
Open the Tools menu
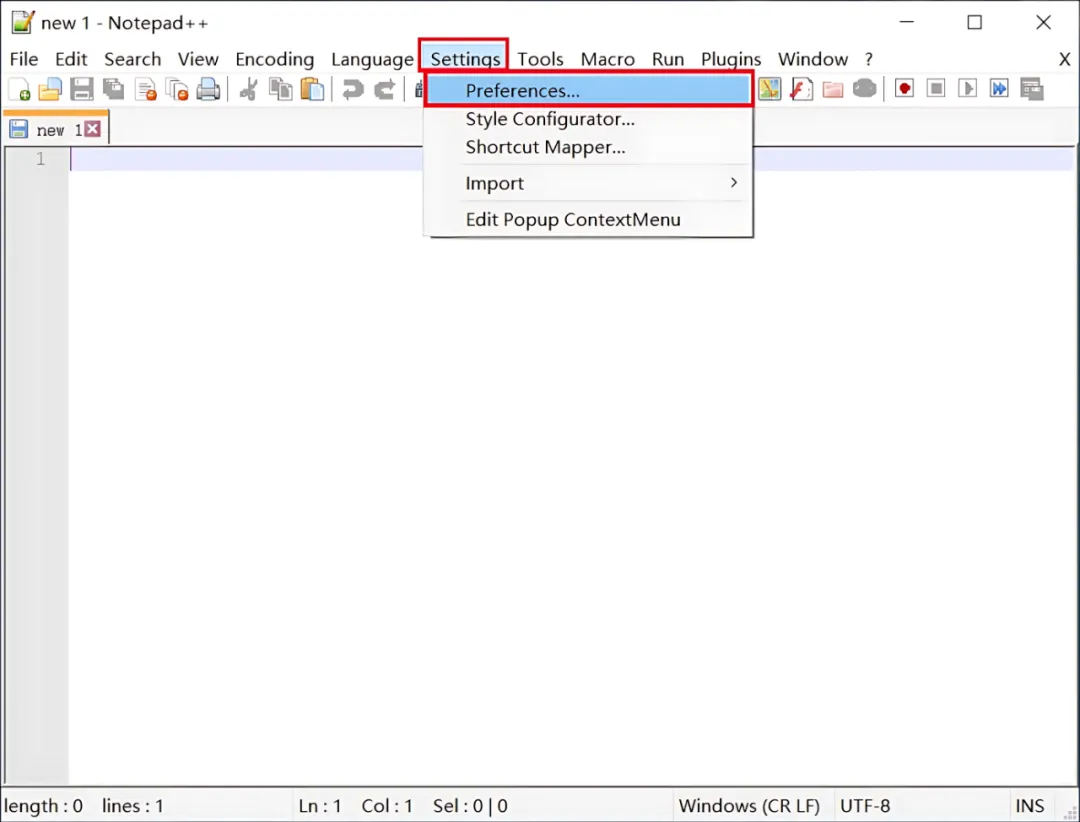[x=540, y=59]
